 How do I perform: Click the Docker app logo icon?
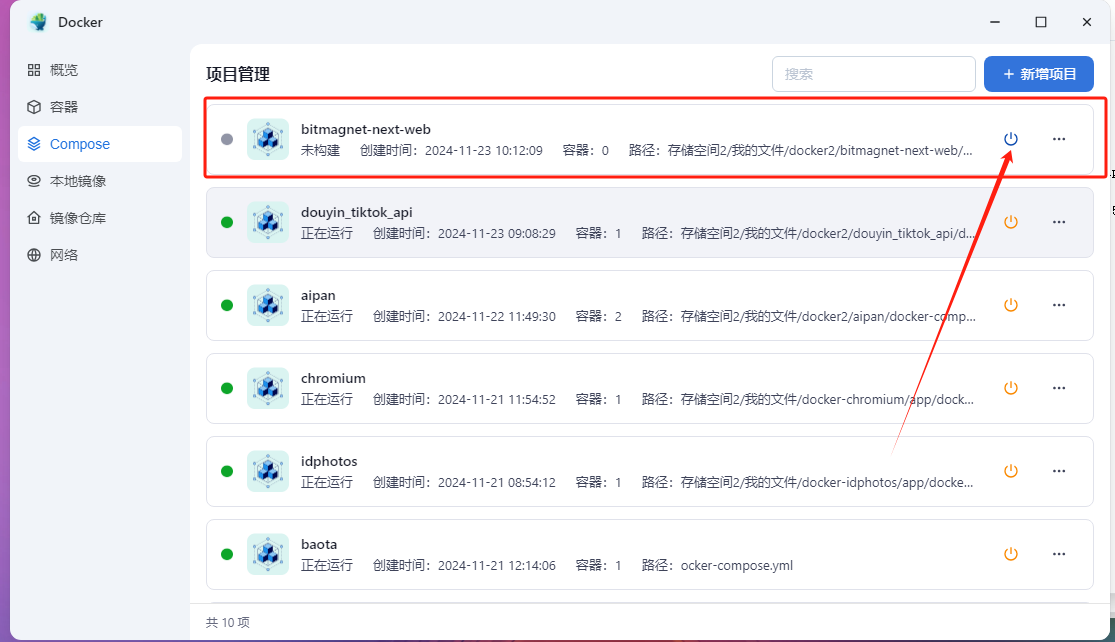tap(38, 22)
